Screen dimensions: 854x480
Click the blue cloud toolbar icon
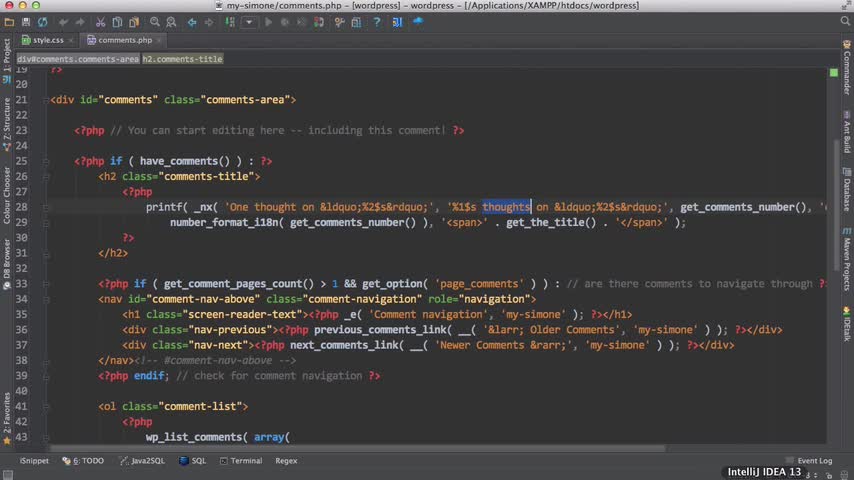coord(418,21)
